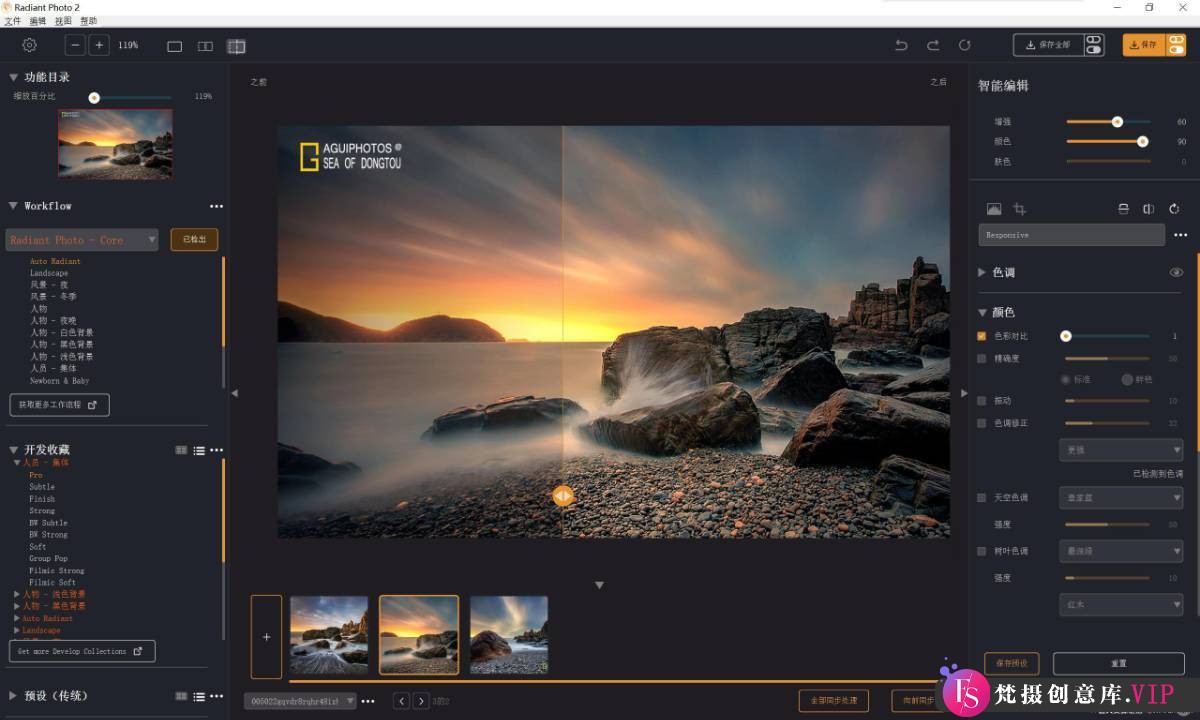Expand the 色调 section
Viewport: 1200px width, 720px height.
pyautogui.click(x=982, y=272)
